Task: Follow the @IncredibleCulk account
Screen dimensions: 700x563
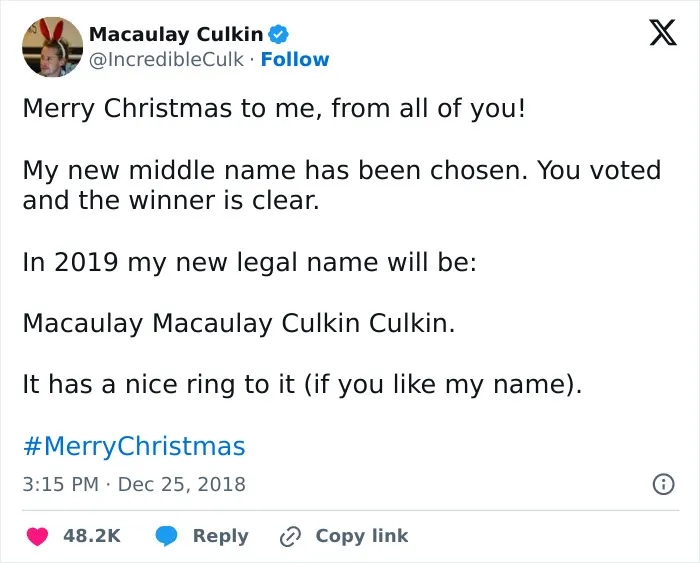Action: (295, 59)
